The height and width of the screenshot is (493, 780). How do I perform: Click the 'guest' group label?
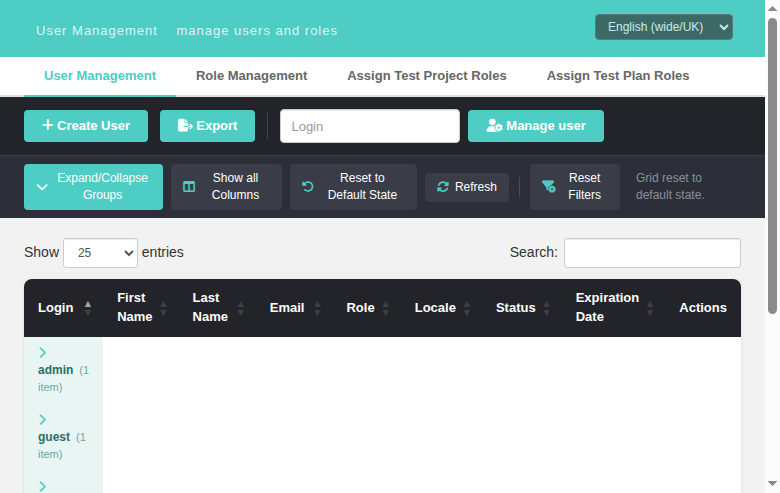54,437
